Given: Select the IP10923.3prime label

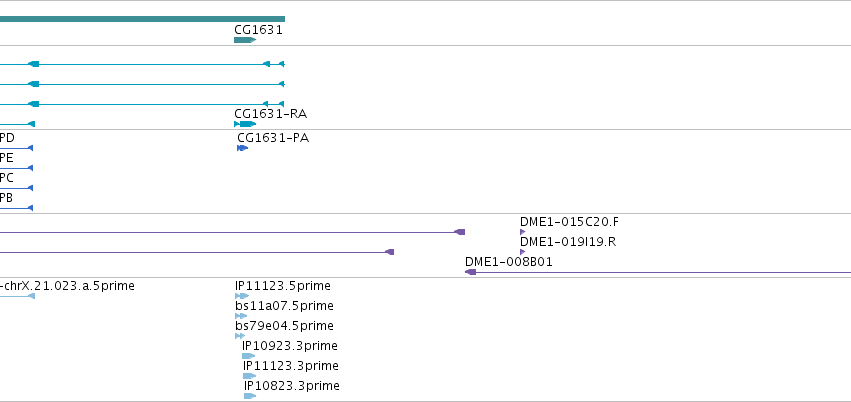Looking at the screenshot, I should coord(290,346).
